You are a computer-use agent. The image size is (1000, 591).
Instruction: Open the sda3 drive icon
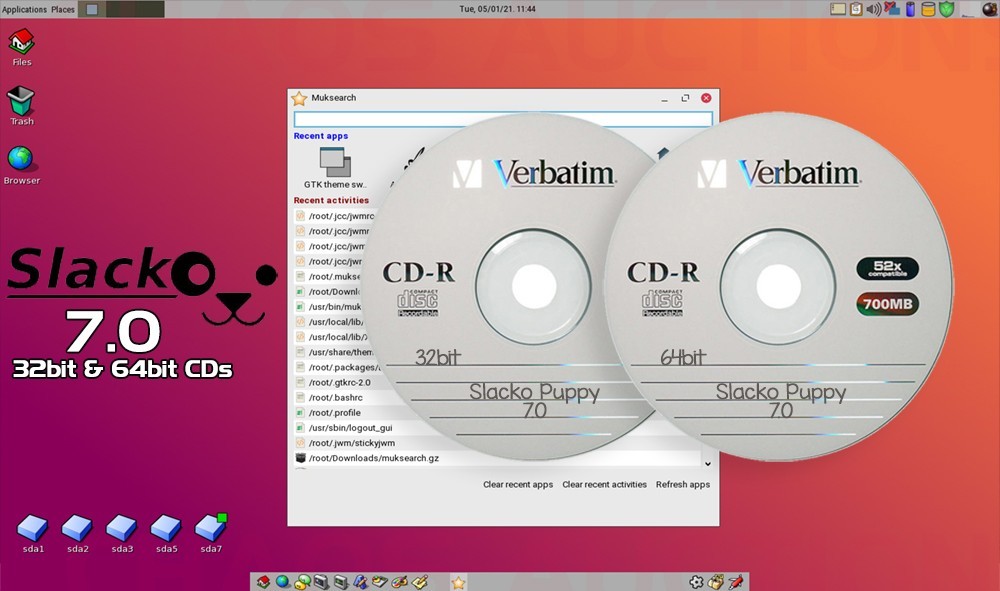click(122, 534)
